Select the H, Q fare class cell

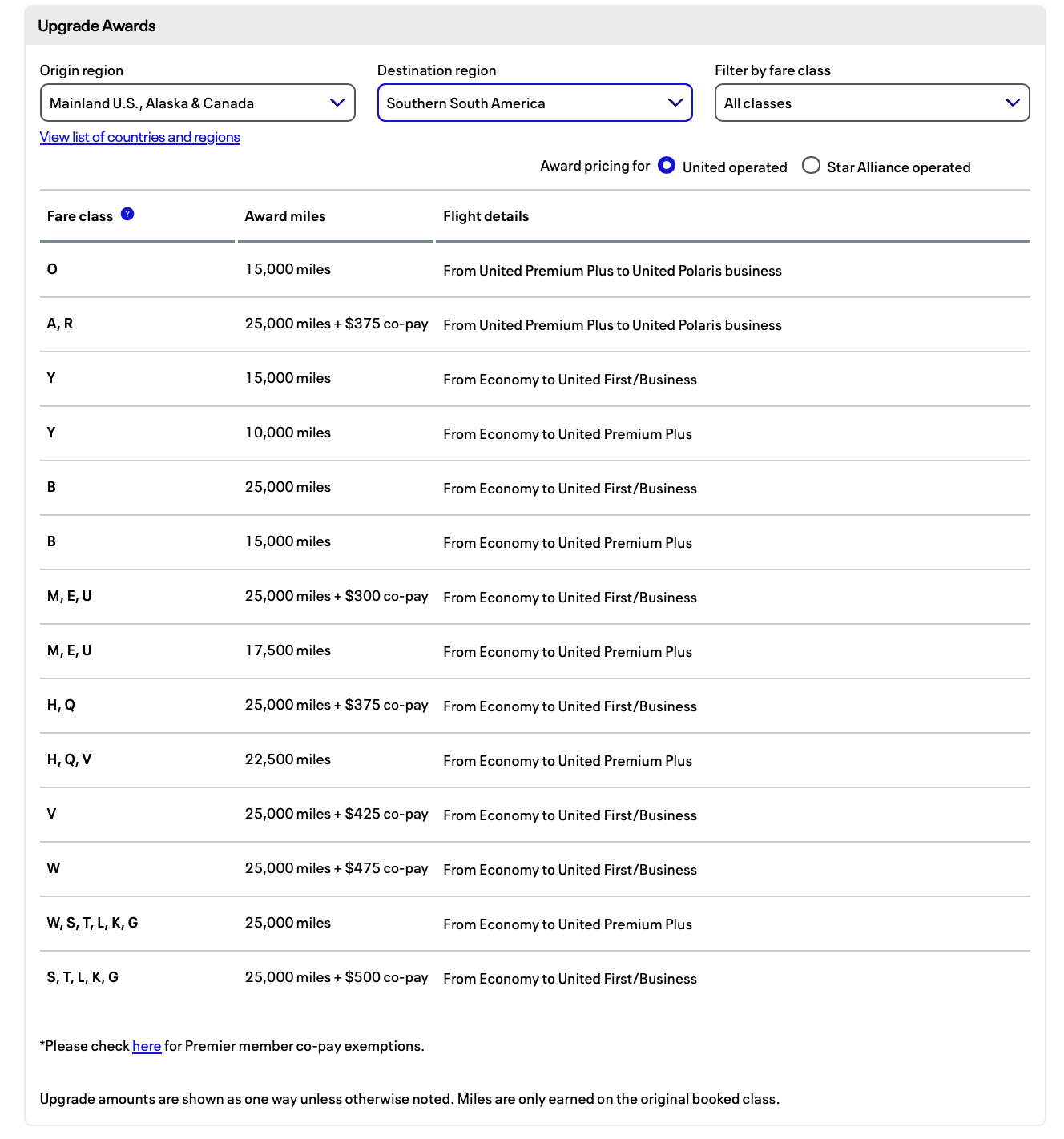[61, 705]
